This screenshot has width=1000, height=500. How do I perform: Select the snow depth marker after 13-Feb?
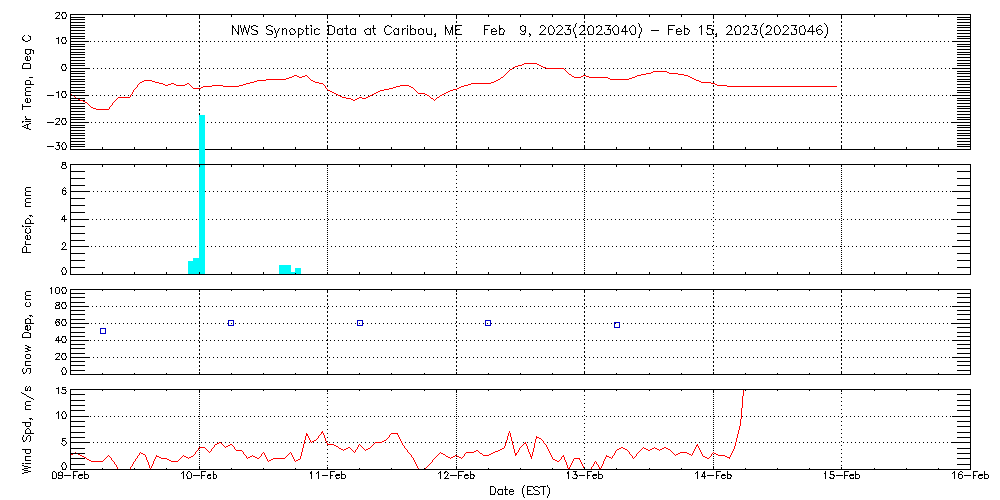pyautogui.click(x=617, y=325)
